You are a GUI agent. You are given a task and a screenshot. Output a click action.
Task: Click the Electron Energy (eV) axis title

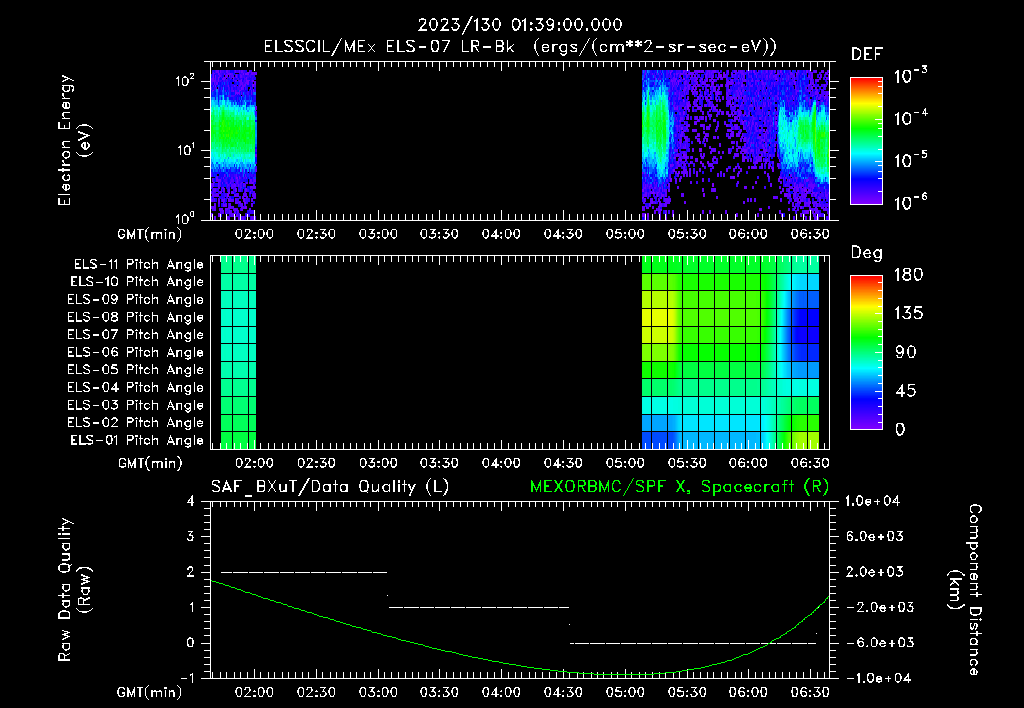click(x=74, y=140)
